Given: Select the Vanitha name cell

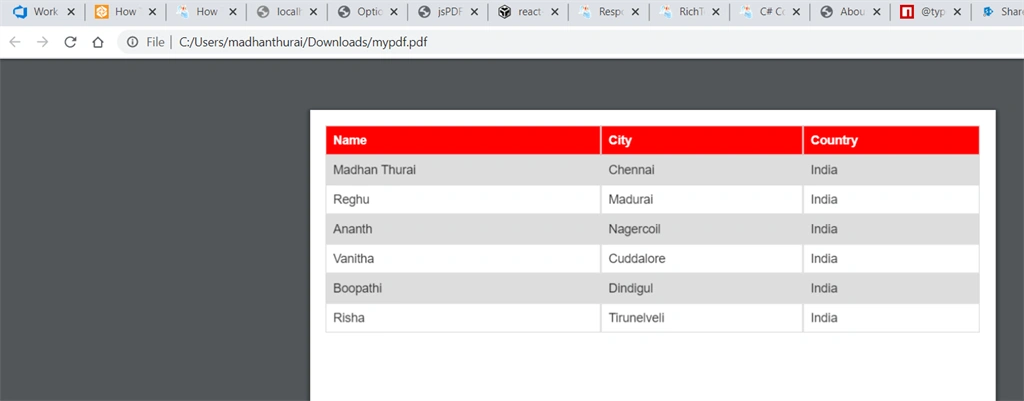Looking at the screenshot, I should (463, 259).
